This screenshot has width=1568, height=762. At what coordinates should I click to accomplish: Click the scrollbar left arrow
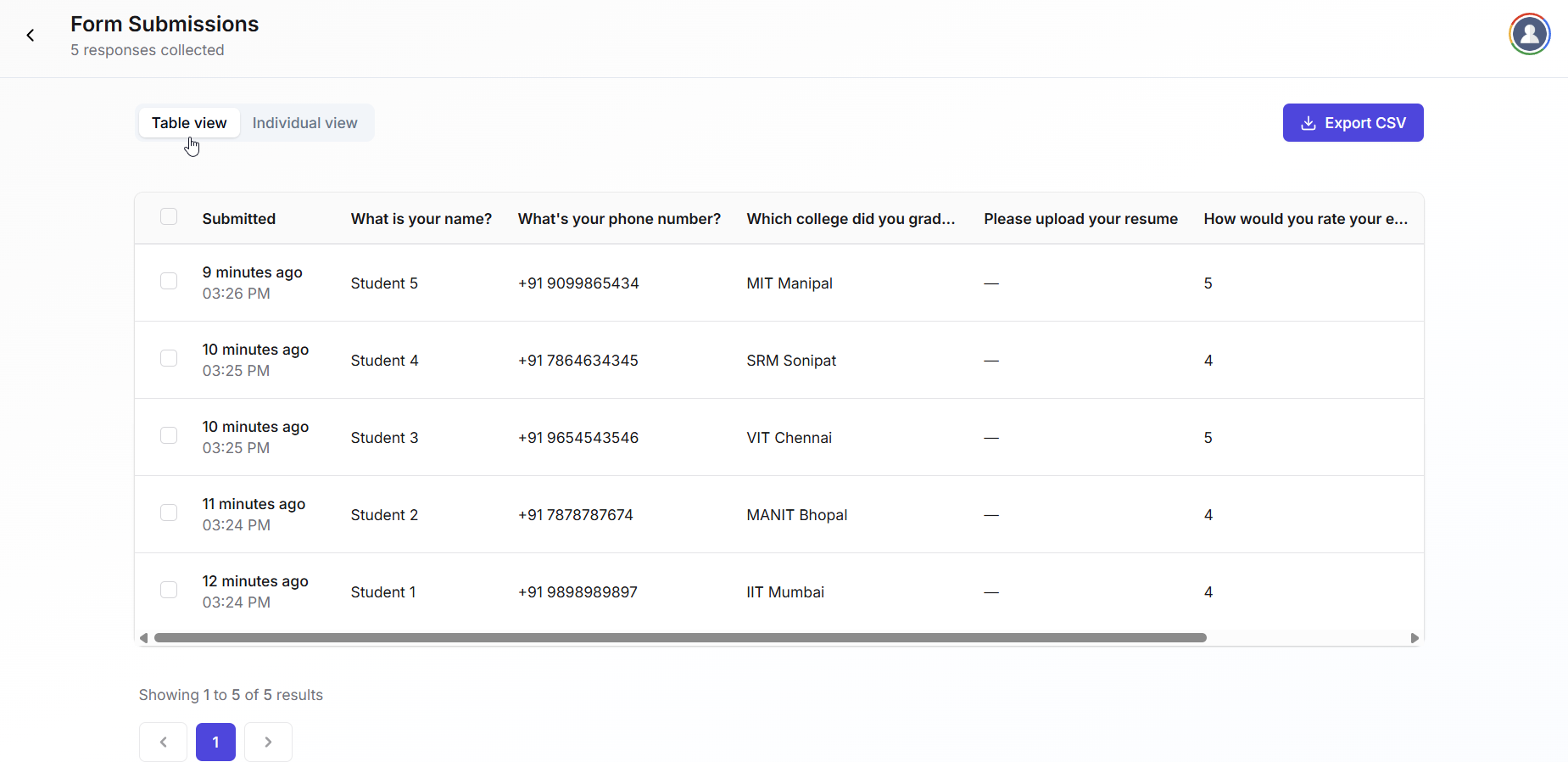coord(144,638)
